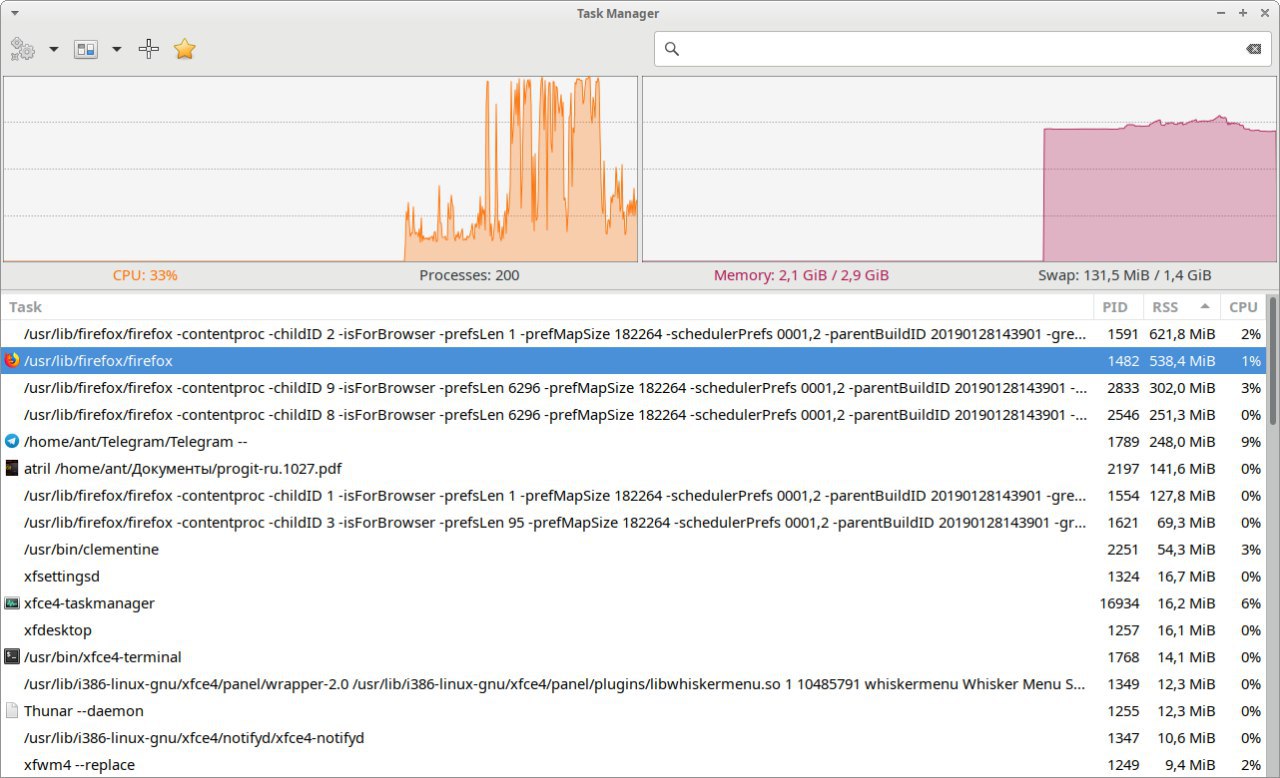
Task: Select the identify window crosshair icon
Action: click(x=149, y=49)
